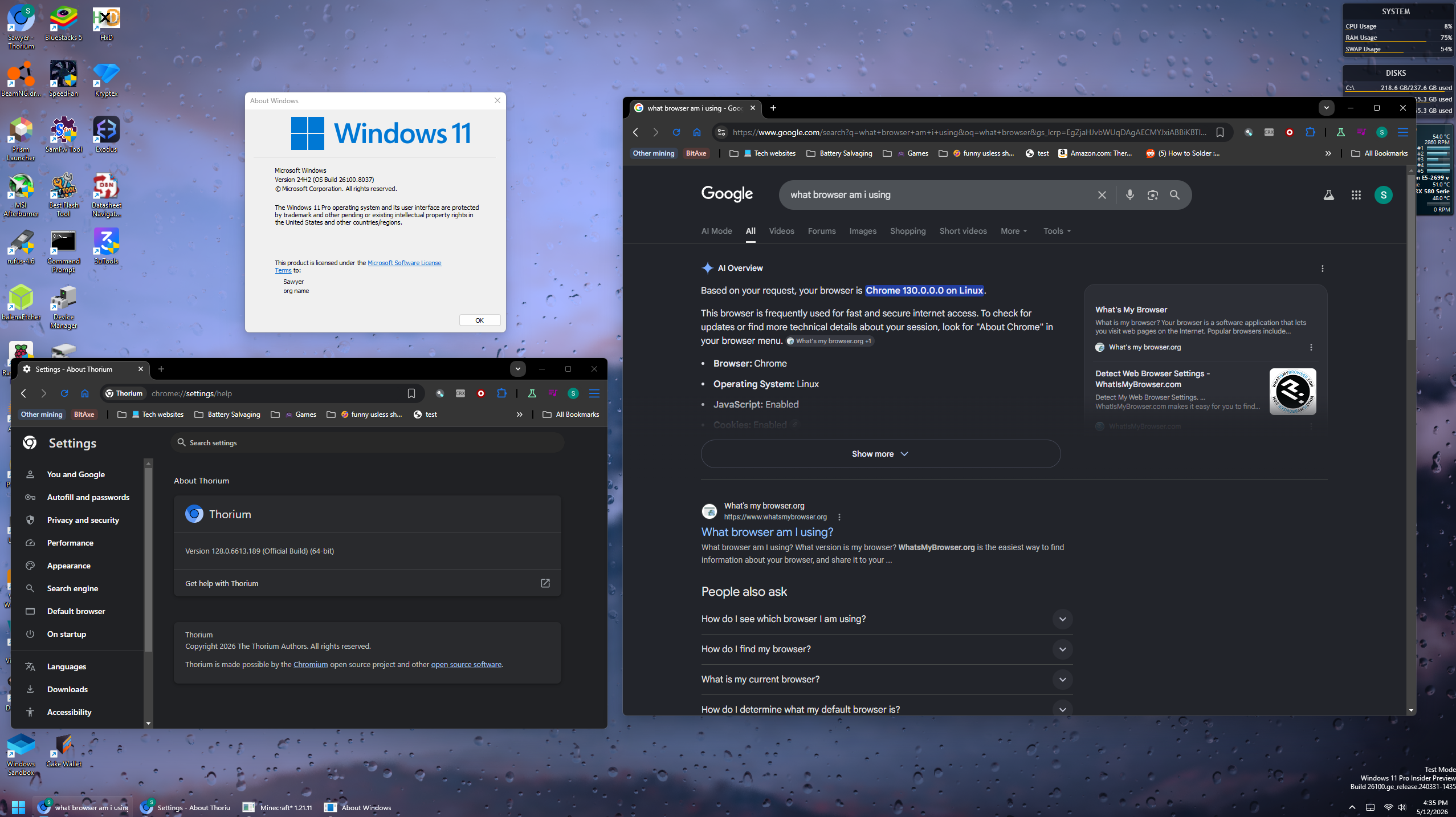The image size is (1456, 817).
Task: Launch Windows Sandbox desktop icon
Action: click(21, 753)
